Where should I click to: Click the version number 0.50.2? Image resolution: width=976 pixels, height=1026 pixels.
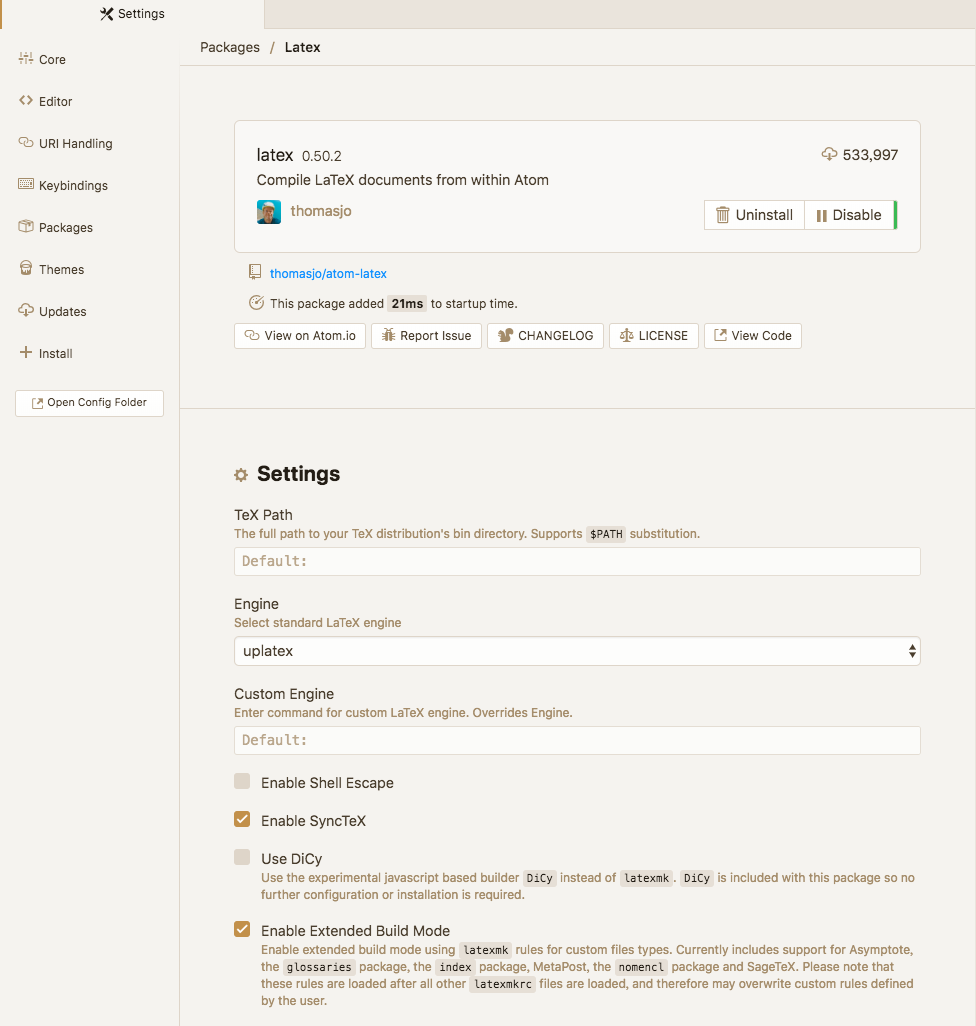[322, 156]
